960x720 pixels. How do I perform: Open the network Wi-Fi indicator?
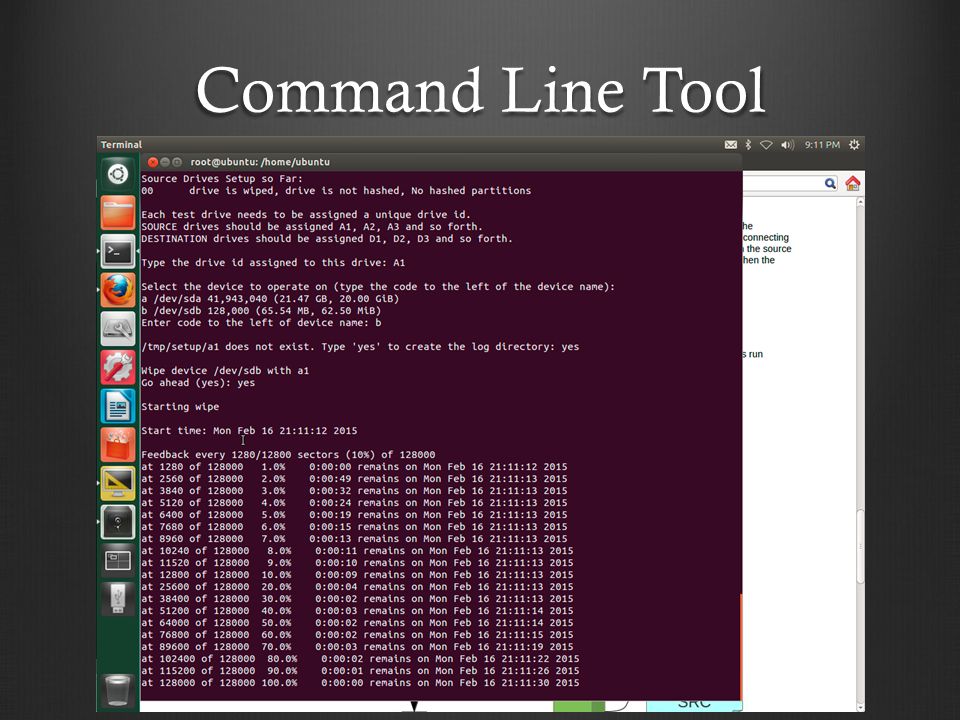pyautogui.click(x=766, y=145)
